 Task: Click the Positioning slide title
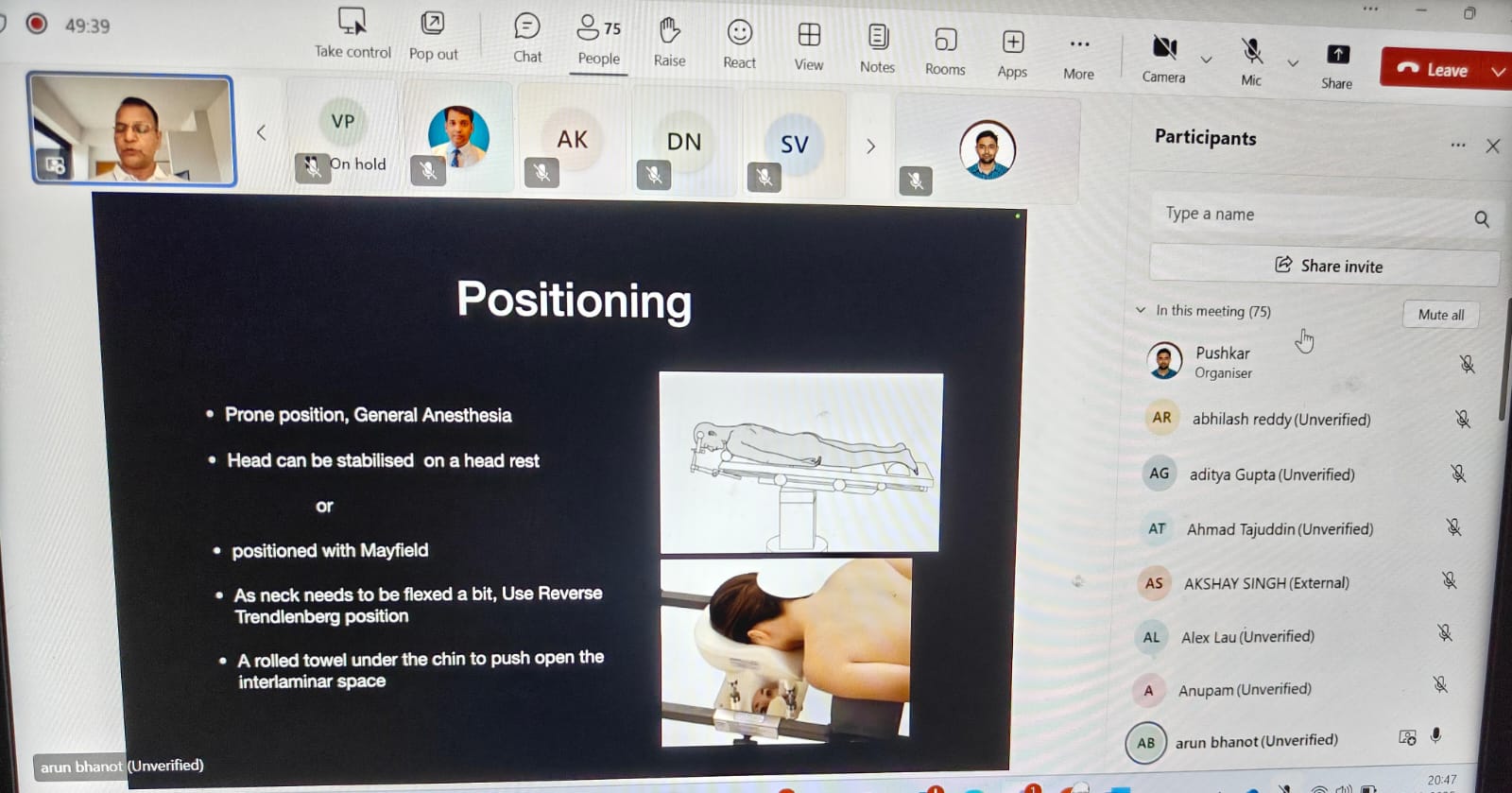(x=574, y=300)
